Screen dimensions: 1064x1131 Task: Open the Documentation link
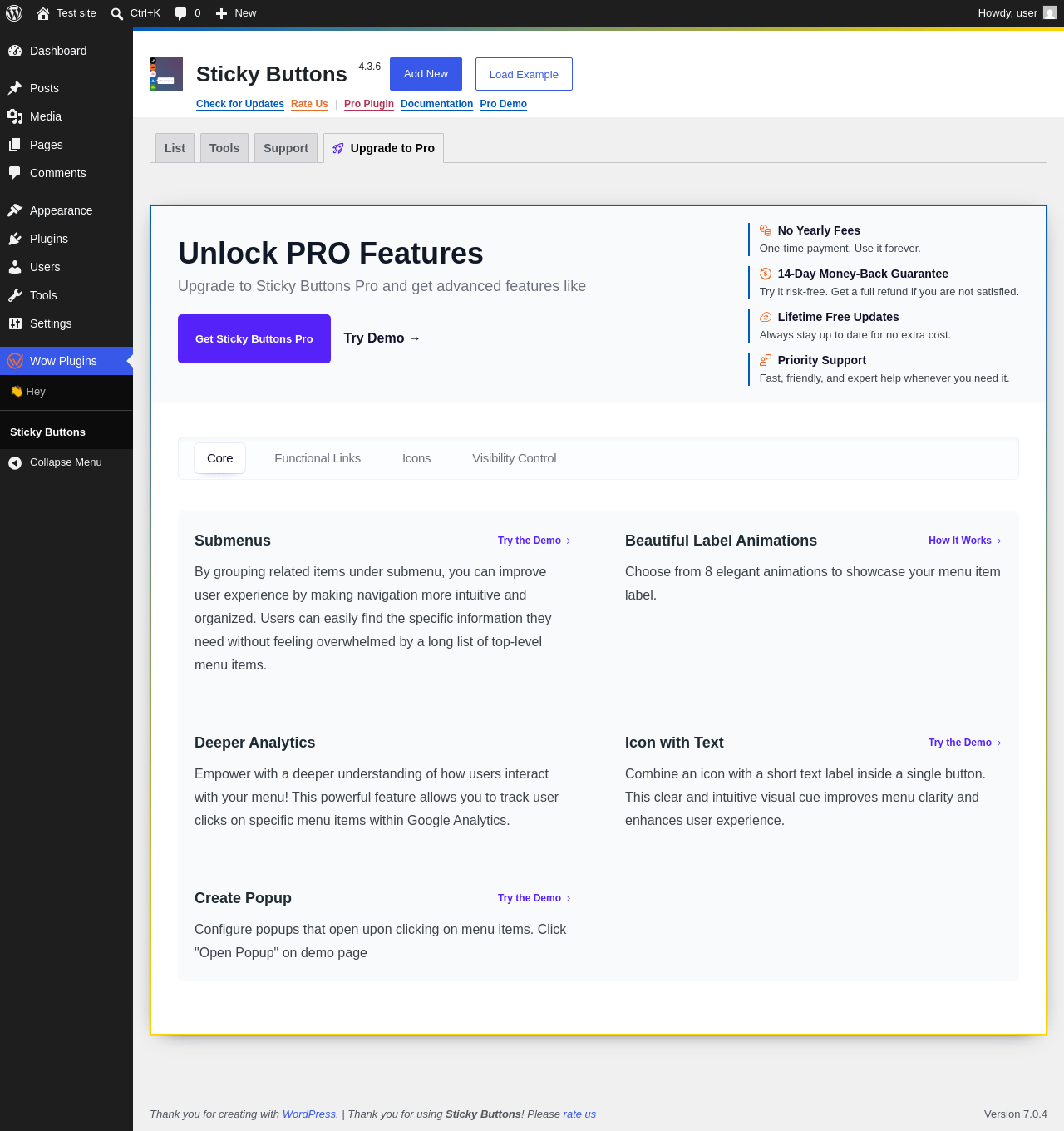coord(436,104)
